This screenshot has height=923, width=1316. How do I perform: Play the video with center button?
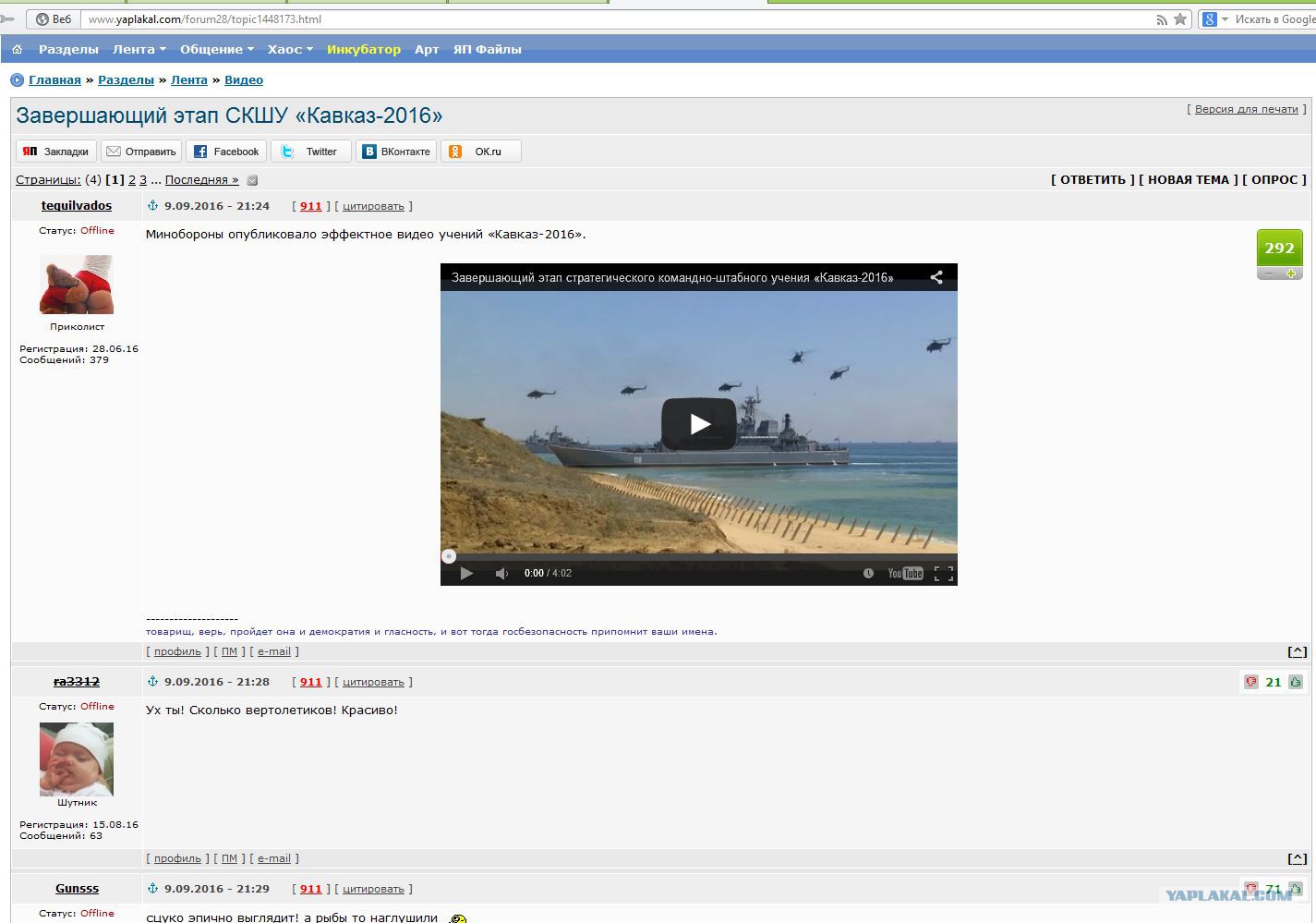pos(699,424)
